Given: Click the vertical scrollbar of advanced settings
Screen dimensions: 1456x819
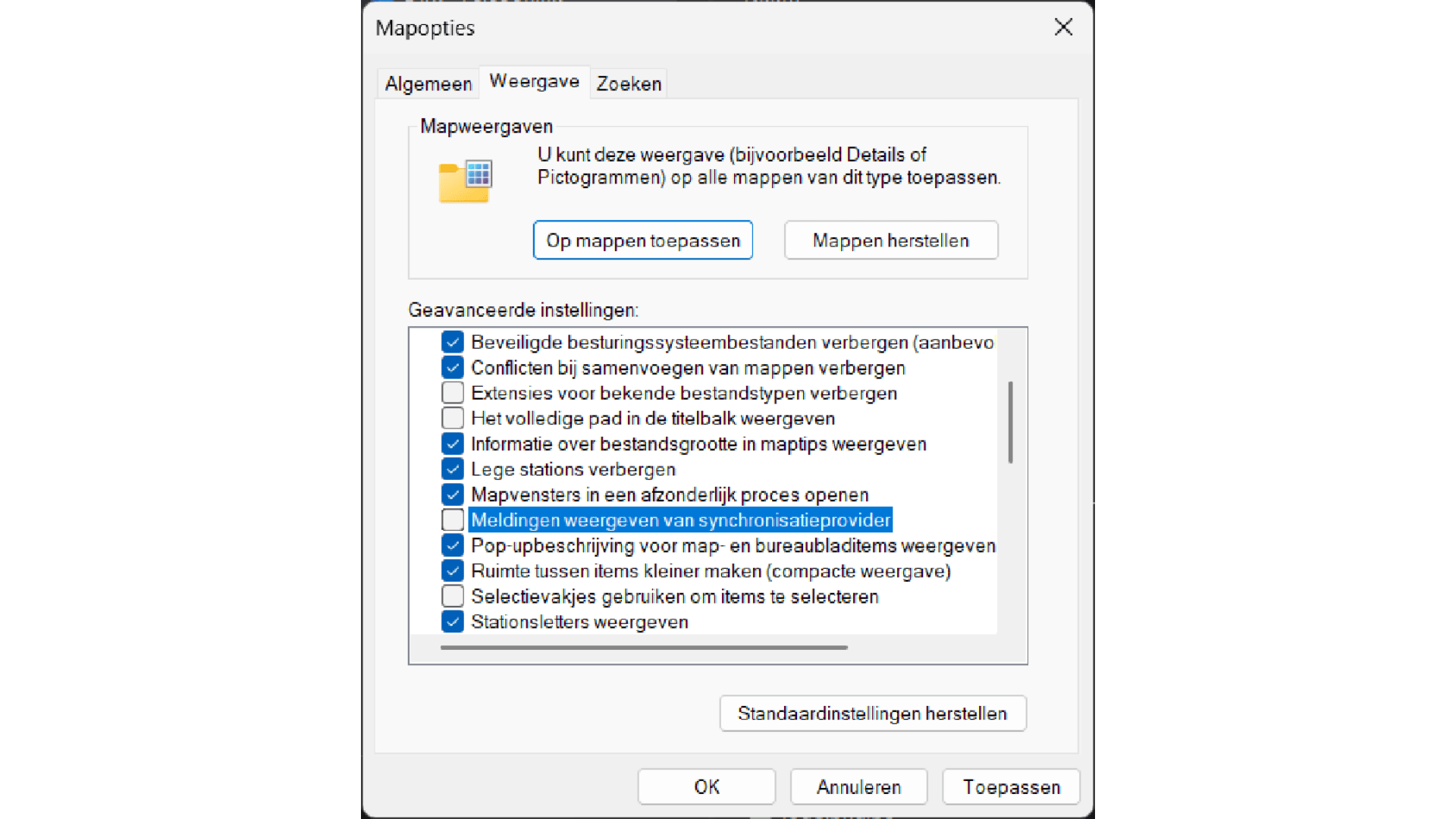Looking at the screenshot, I should coord(1011,422).
